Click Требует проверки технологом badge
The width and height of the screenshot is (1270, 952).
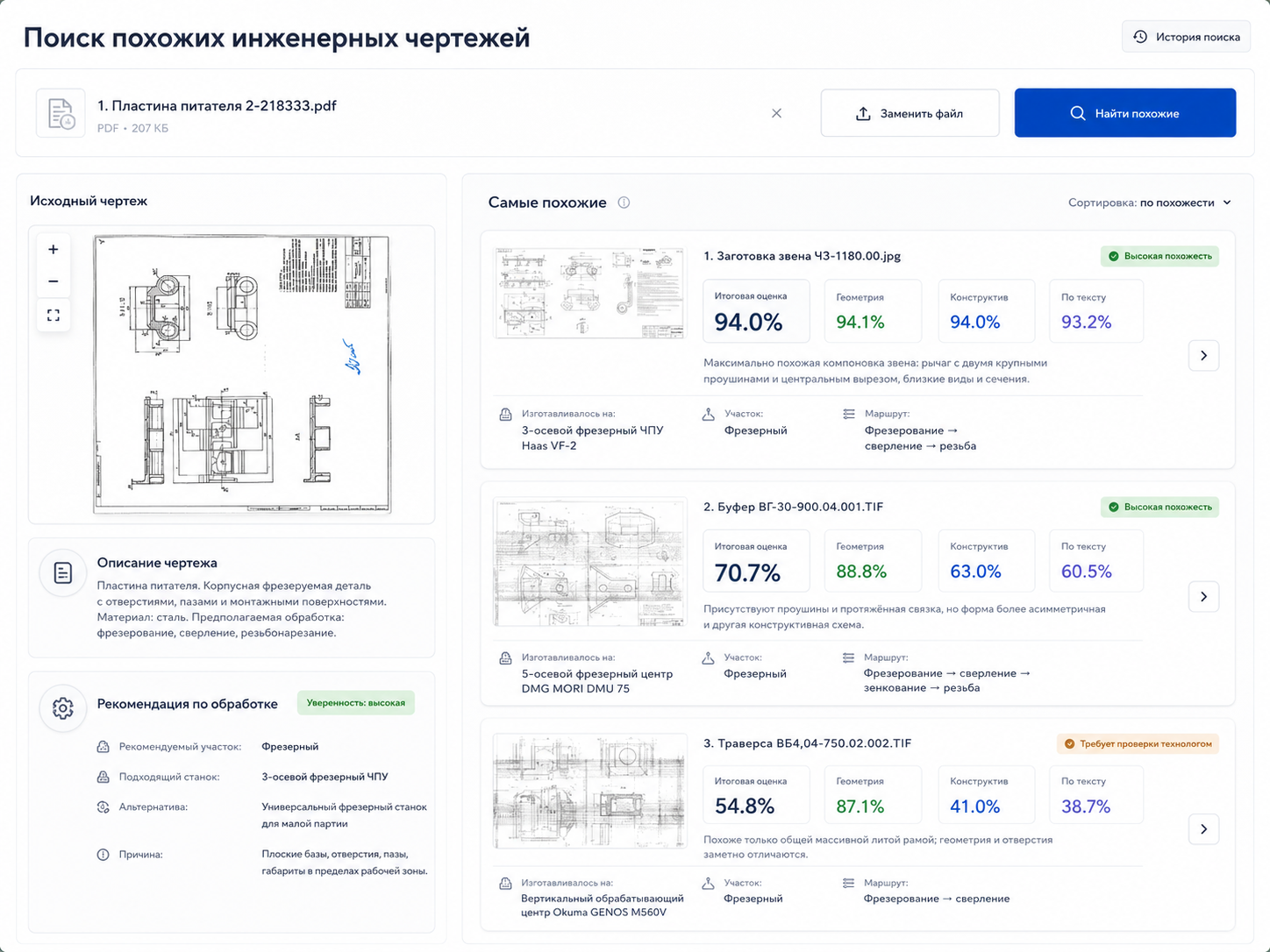1138,743
